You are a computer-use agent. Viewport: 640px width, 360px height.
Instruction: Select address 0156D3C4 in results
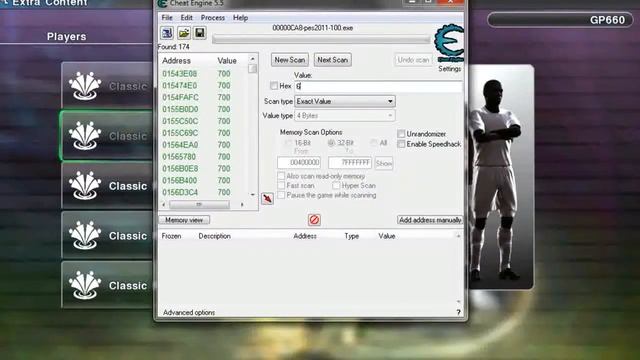[180, 192]
